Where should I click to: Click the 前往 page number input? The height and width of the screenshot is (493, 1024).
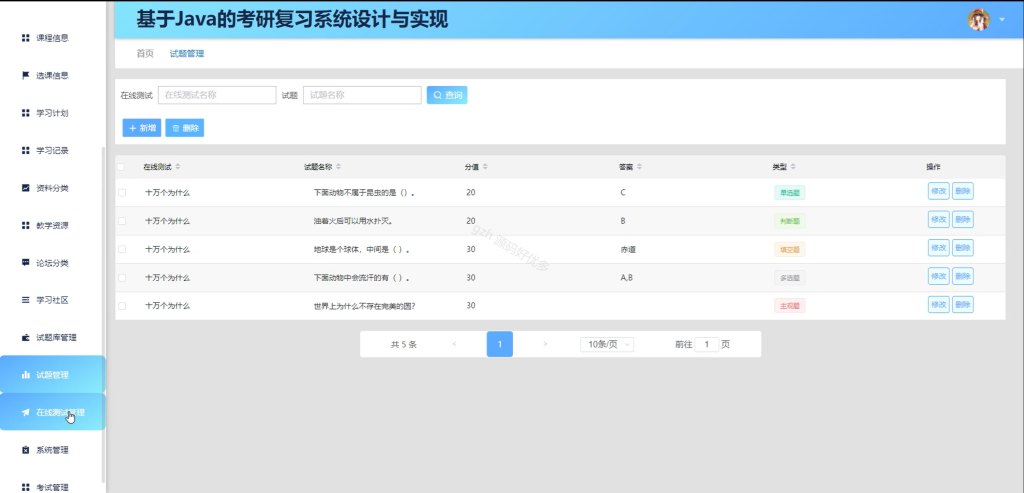[707, 344]
